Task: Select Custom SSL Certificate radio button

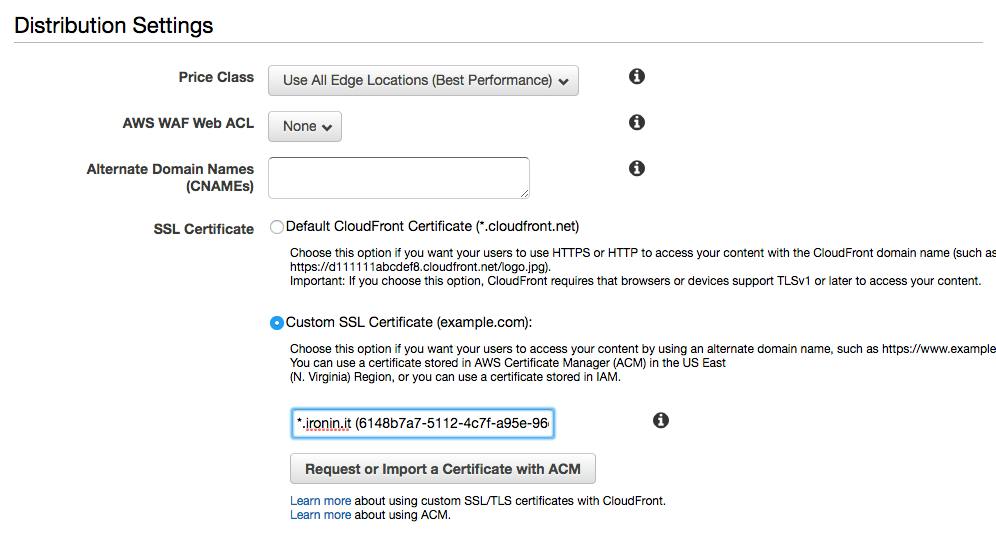Action: [x=276, y=323]
